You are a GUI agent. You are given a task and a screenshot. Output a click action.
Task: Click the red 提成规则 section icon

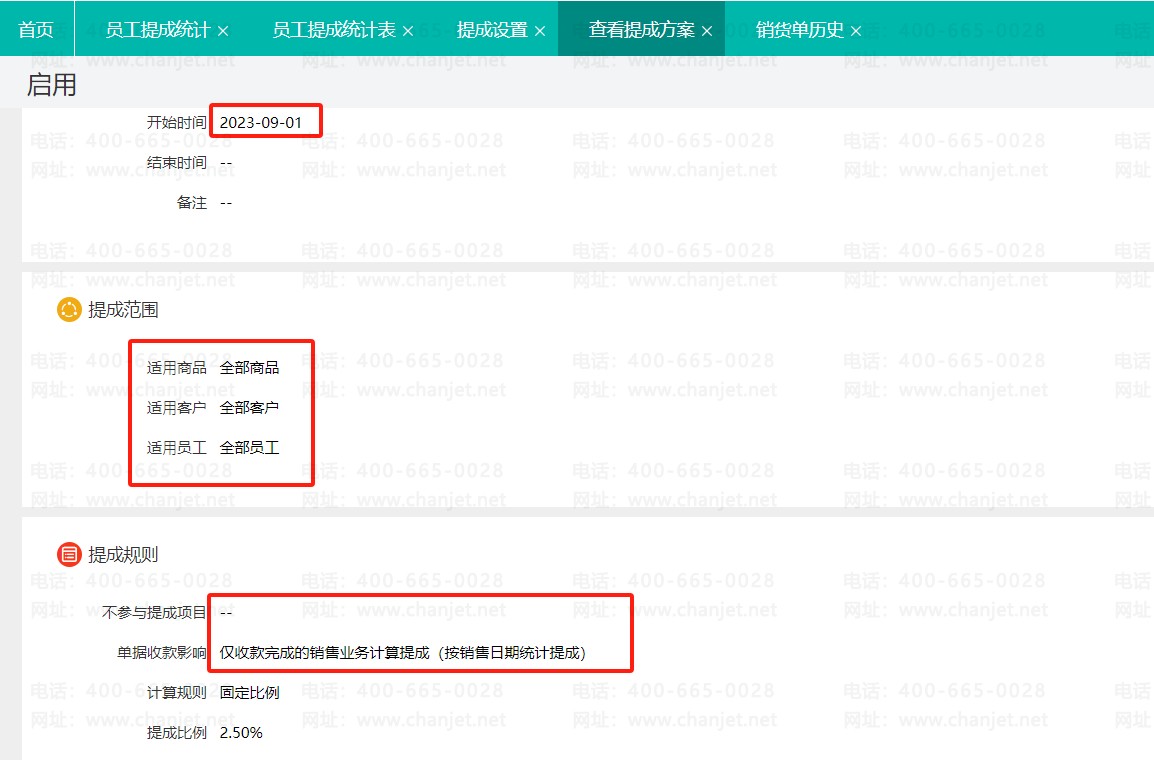point(69,554)
